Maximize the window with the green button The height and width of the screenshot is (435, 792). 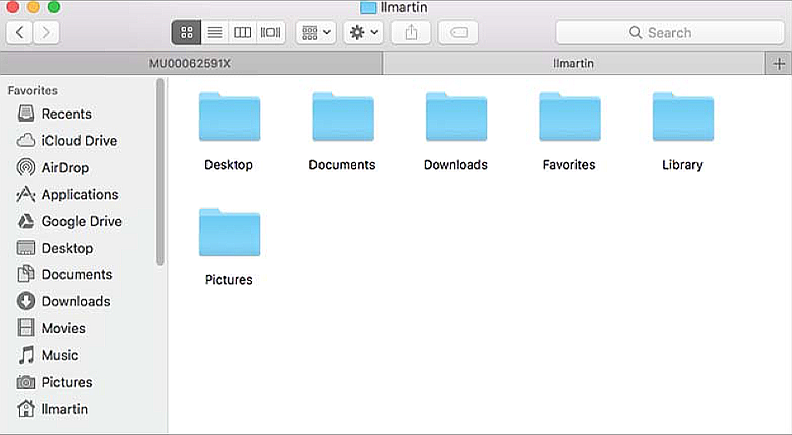point(54,7)
